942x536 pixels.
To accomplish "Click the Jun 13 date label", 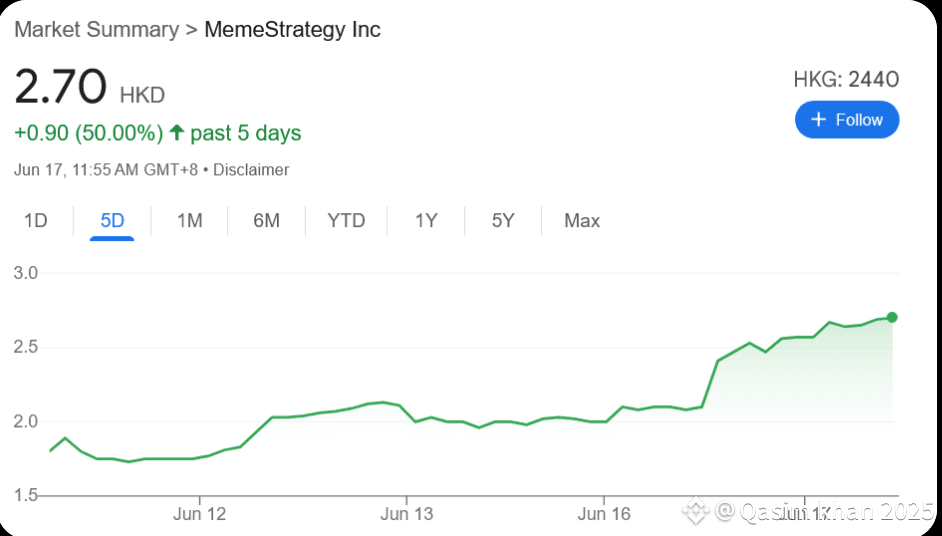I will [407, 514].
